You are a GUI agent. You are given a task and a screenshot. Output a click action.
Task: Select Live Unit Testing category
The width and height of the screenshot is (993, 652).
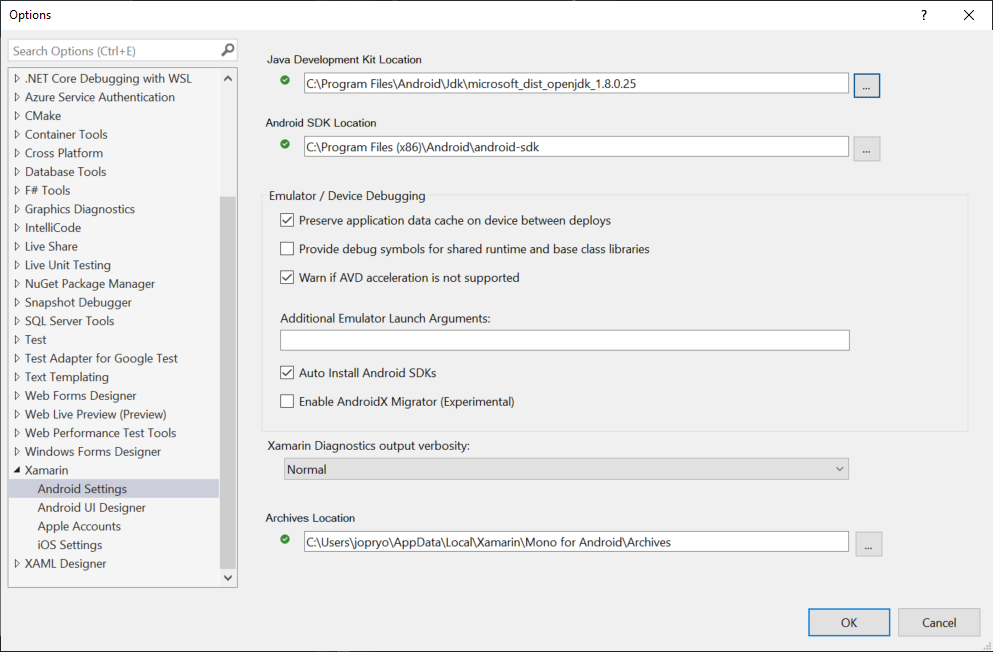point(68,265)
